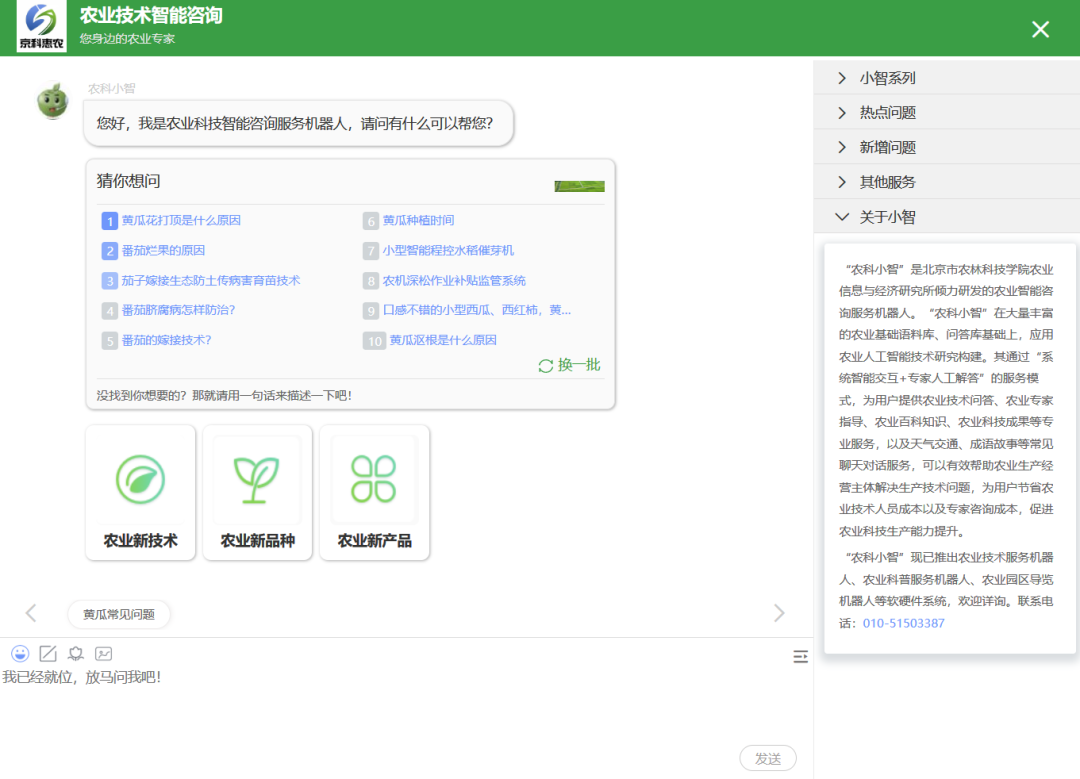1080x779 pixels.
Task: Click the pencil edit icon above input
Action: tap(48, 654)
